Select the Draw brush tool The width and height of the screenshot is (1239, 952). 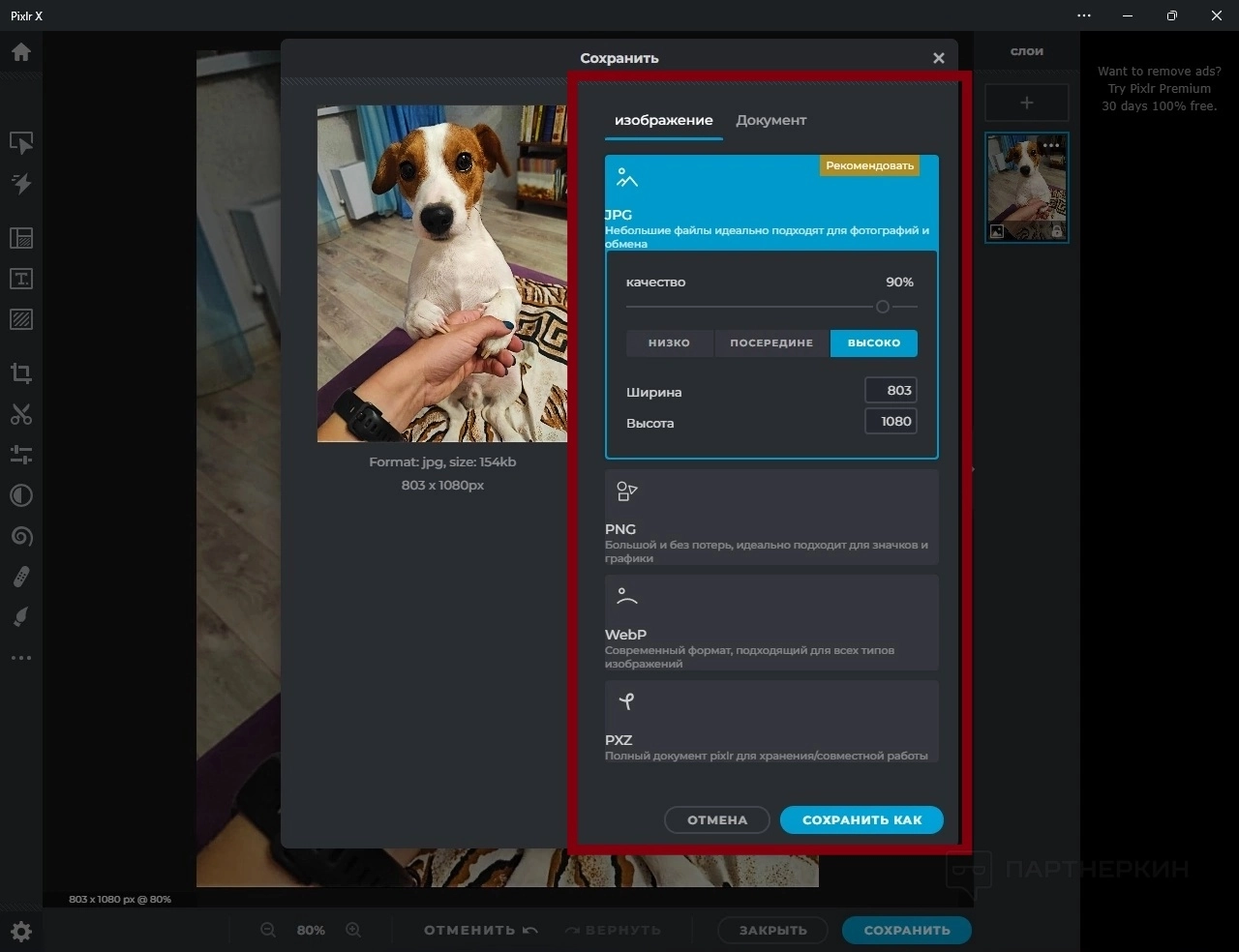(x=21, y=617)
